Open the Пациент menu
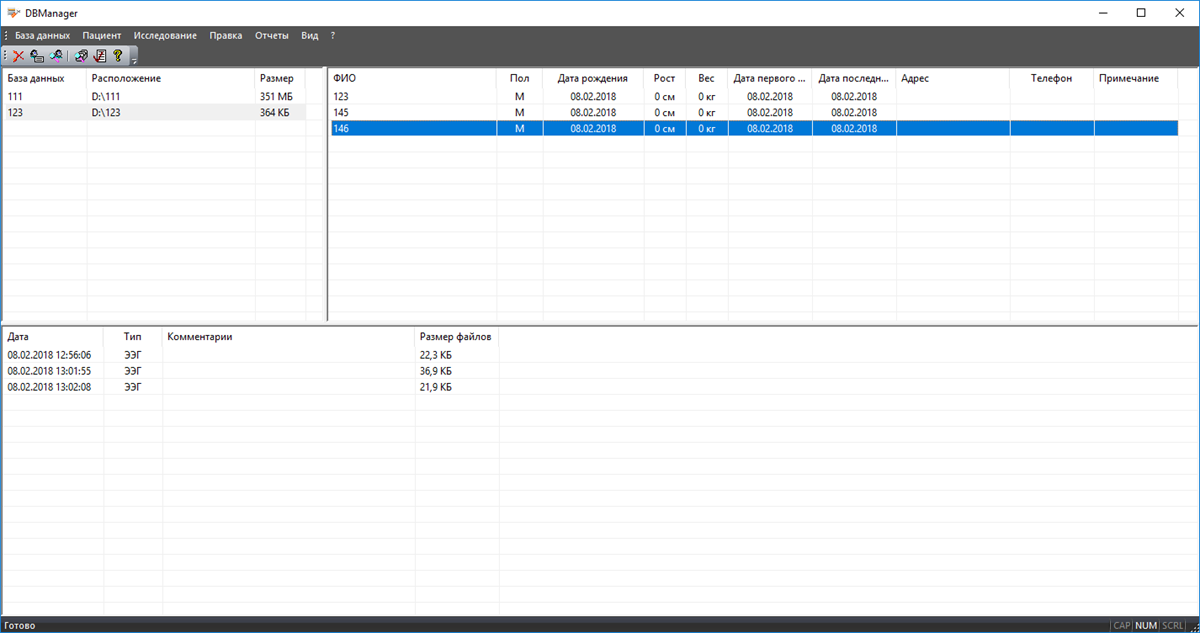 coord(102,35)
